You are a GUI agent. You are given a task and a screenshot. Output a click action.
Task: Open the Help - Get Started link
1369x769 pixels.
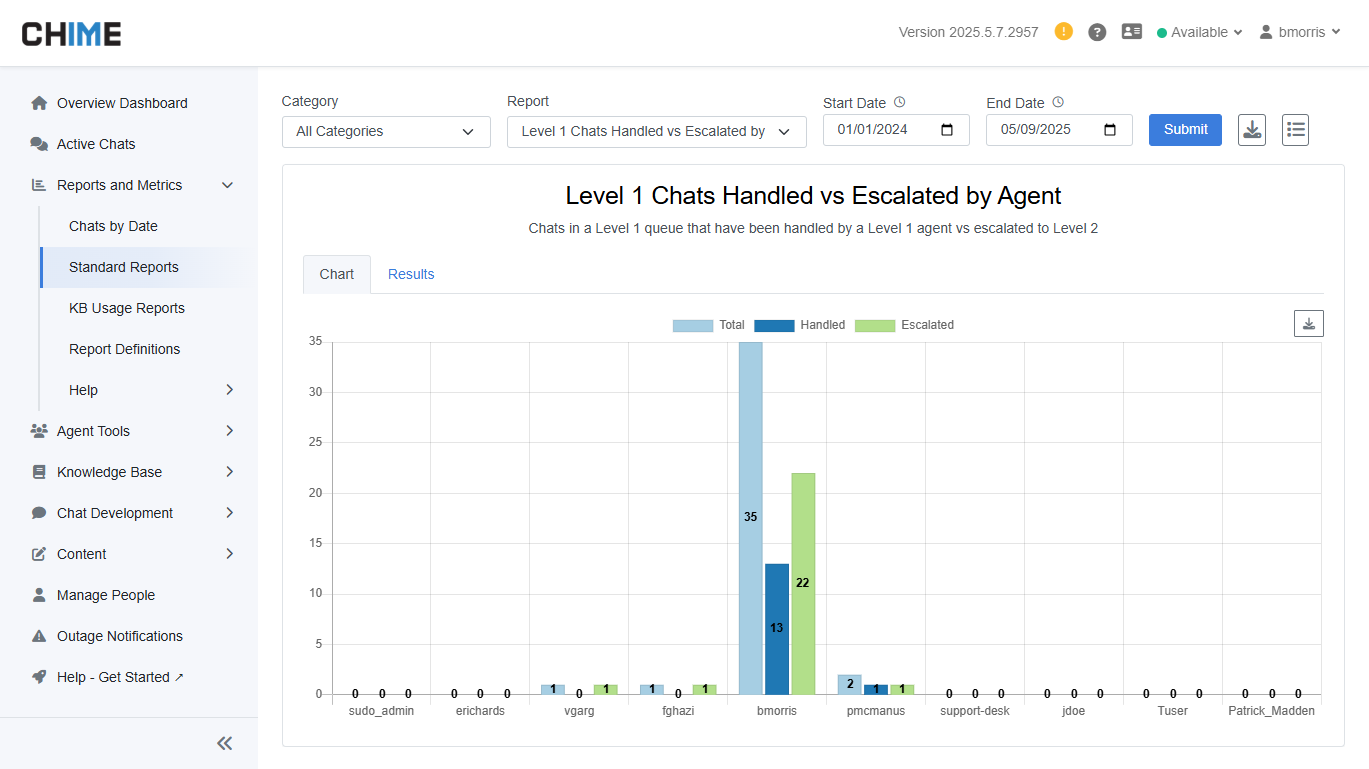[x=113, y=677]
